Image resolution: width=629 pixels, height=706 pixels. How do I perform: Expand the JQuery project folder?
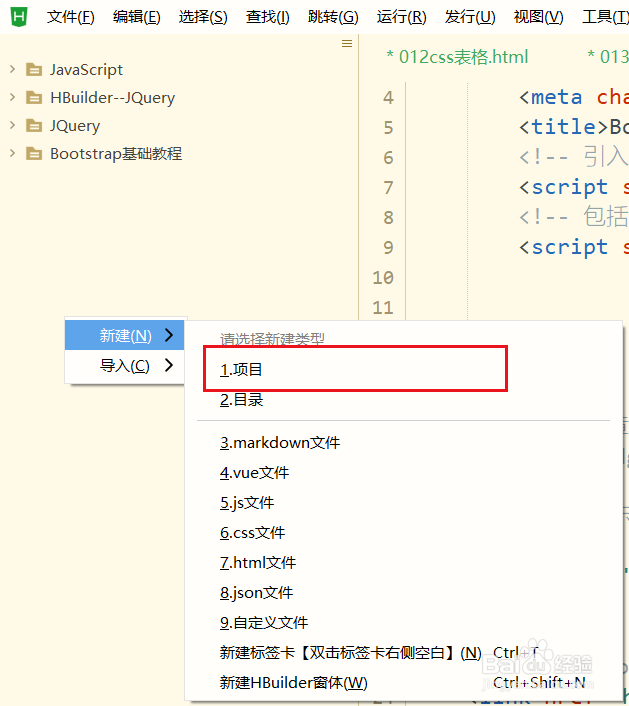click(x=13, y=125)
